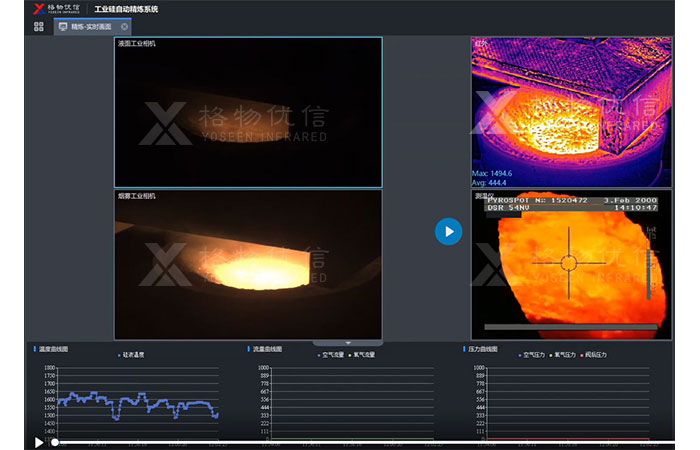This screenshot has height=450, width=700.
Task: Click the 1800 axis label on temperature chart
Action: [x=50, y=368]
